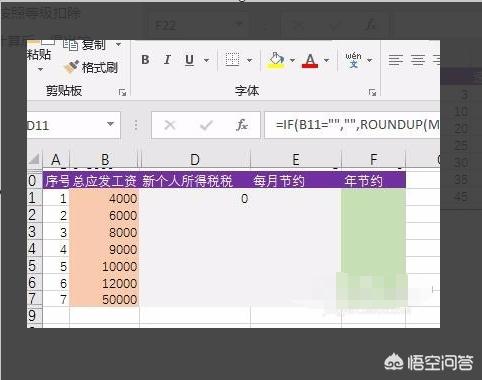
Task: Select column D header
Action: 195,160
